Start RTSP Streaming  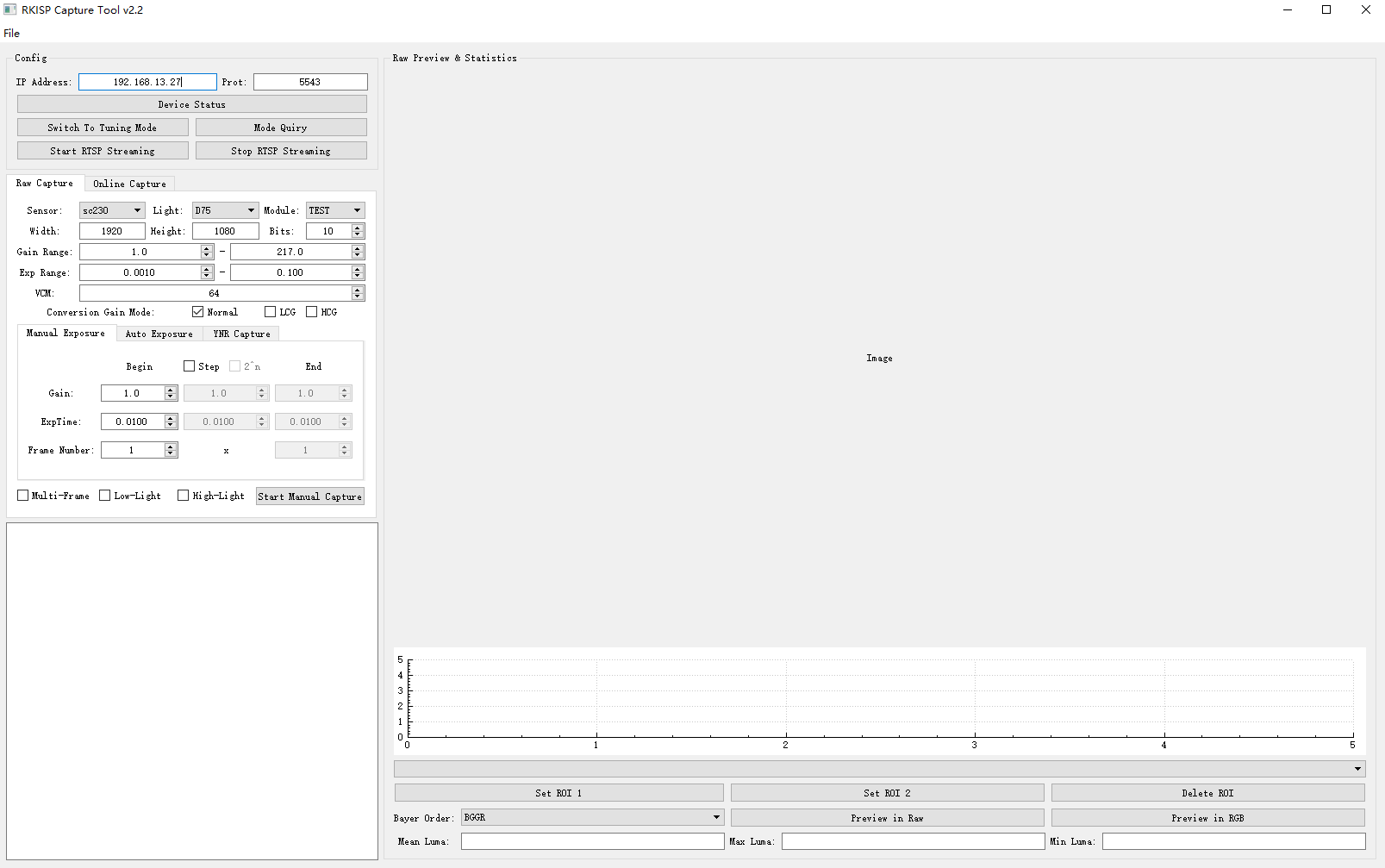click(x=103, y=151)
